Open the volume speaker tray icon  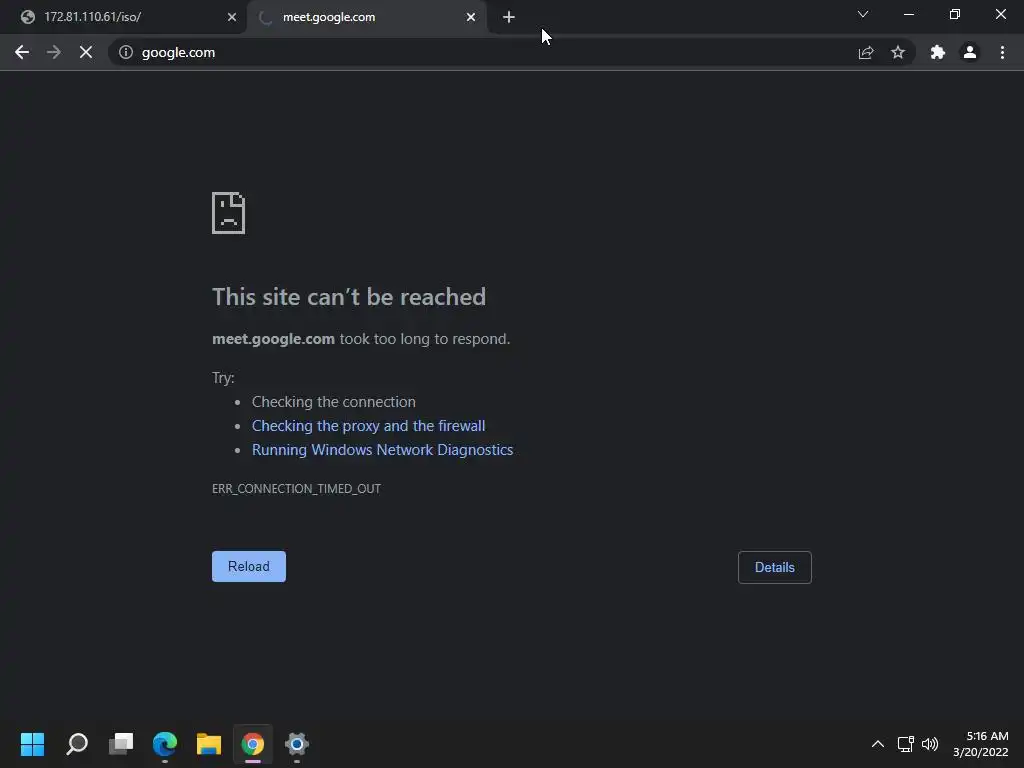click(930, 744)
